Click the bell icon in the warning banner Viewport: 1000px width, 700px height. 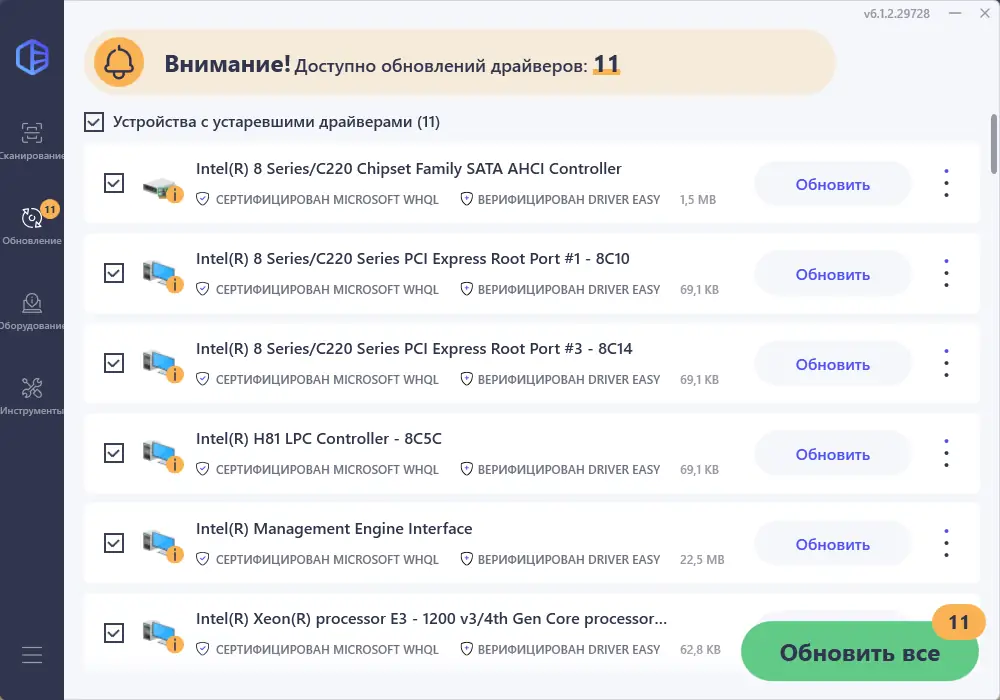click(120, 63)
